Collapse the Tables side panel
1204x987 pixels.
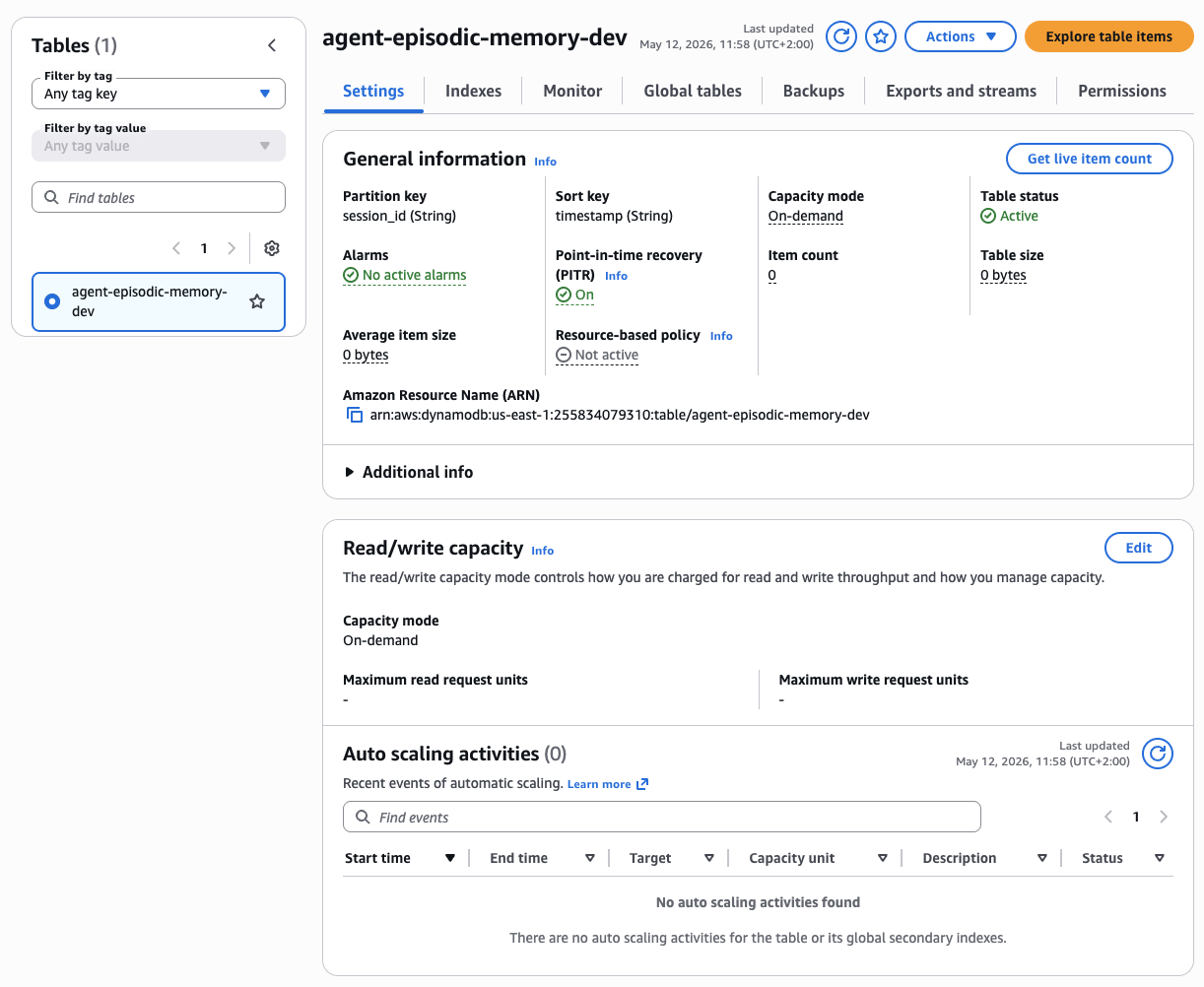click(x=272, y=45)
